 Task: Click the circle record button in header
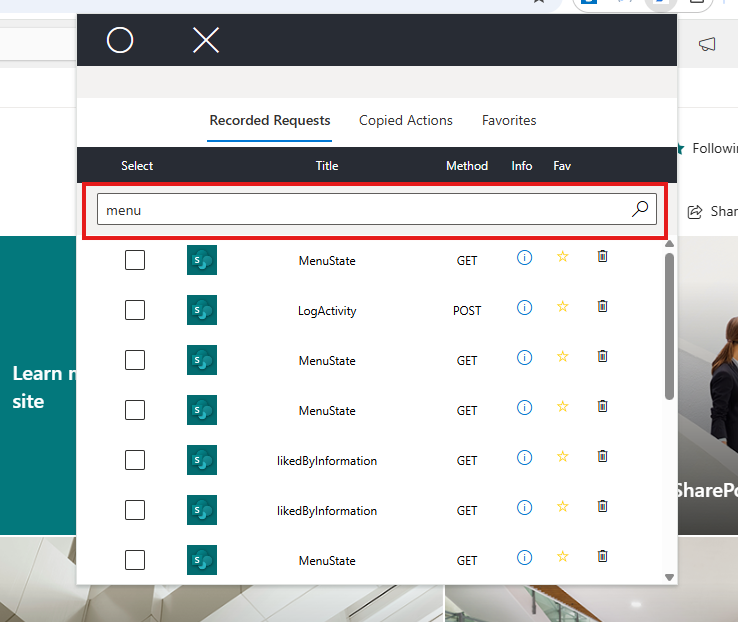tap(120, 40)
